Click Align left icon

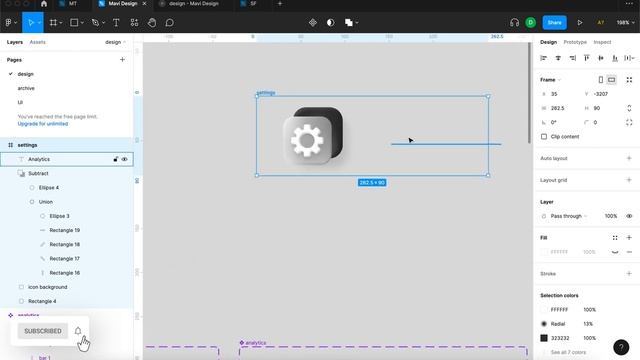(x=544, y=58)
